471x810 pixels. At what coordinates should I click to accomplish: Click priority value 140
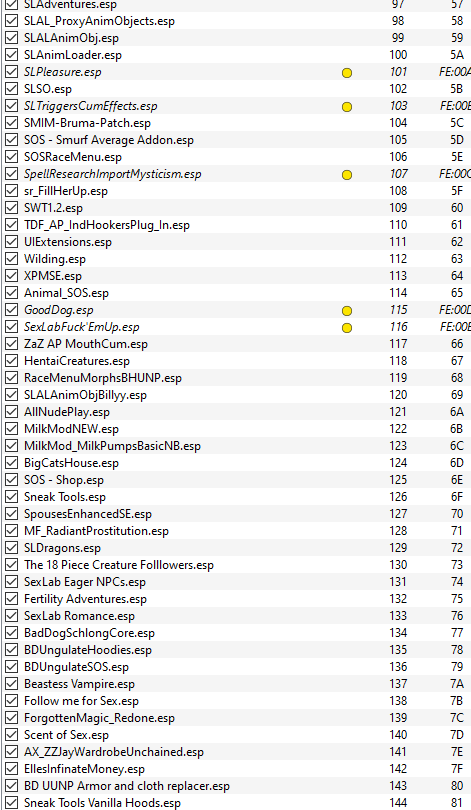(398, 735)
